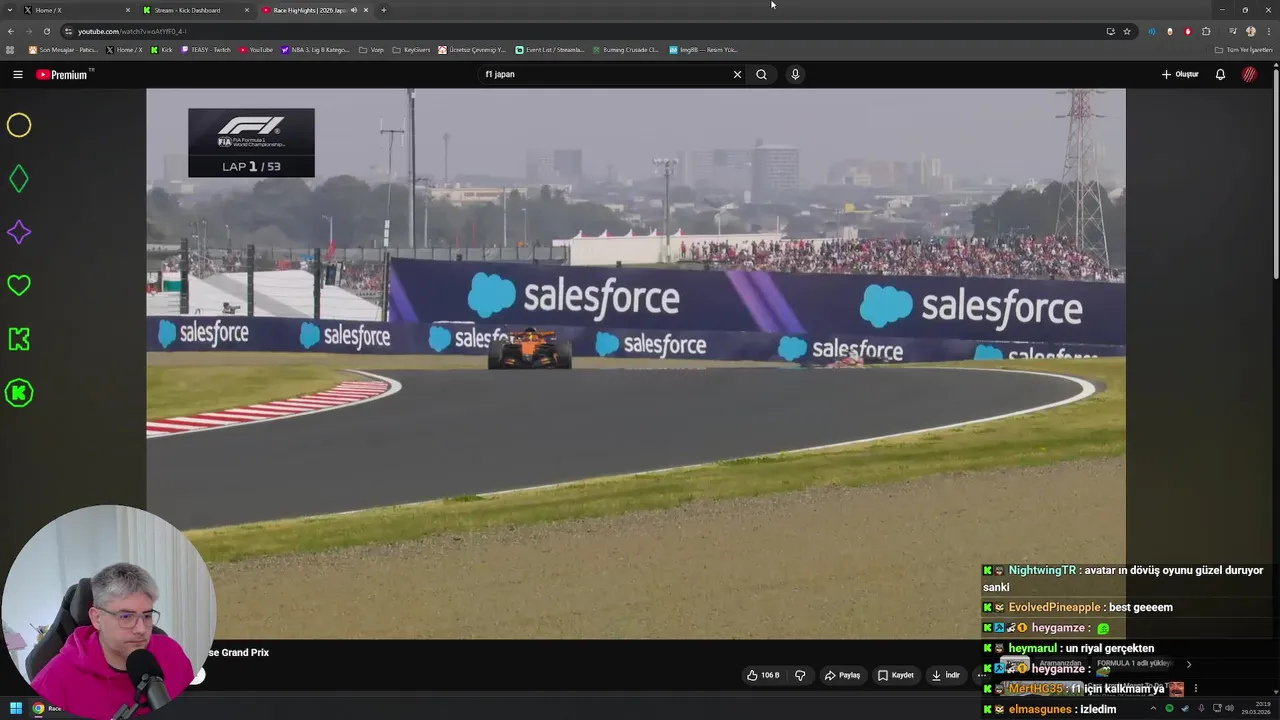The image size is (1280, 720).
Task: Start voice search with microphone icon
Action: point(795,74)
